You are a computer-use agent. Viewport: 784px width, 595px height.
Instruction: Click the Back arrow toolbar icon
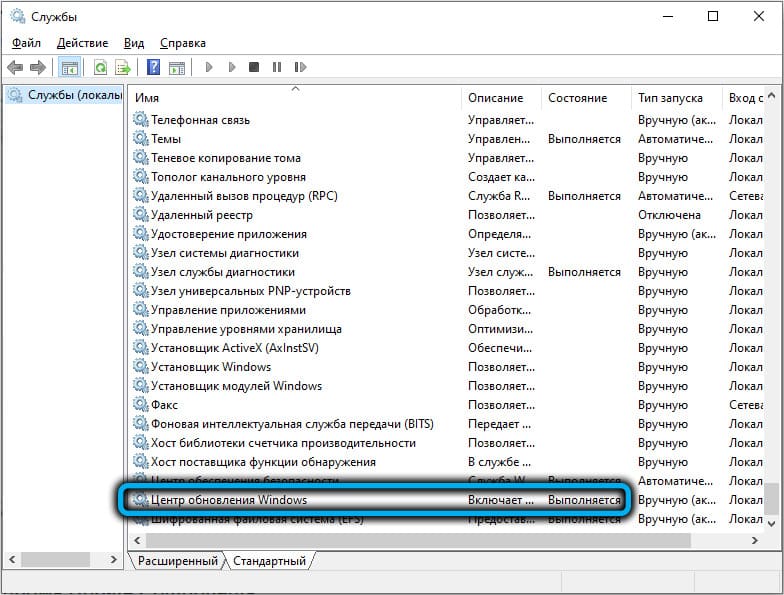[x=15, y=67]
